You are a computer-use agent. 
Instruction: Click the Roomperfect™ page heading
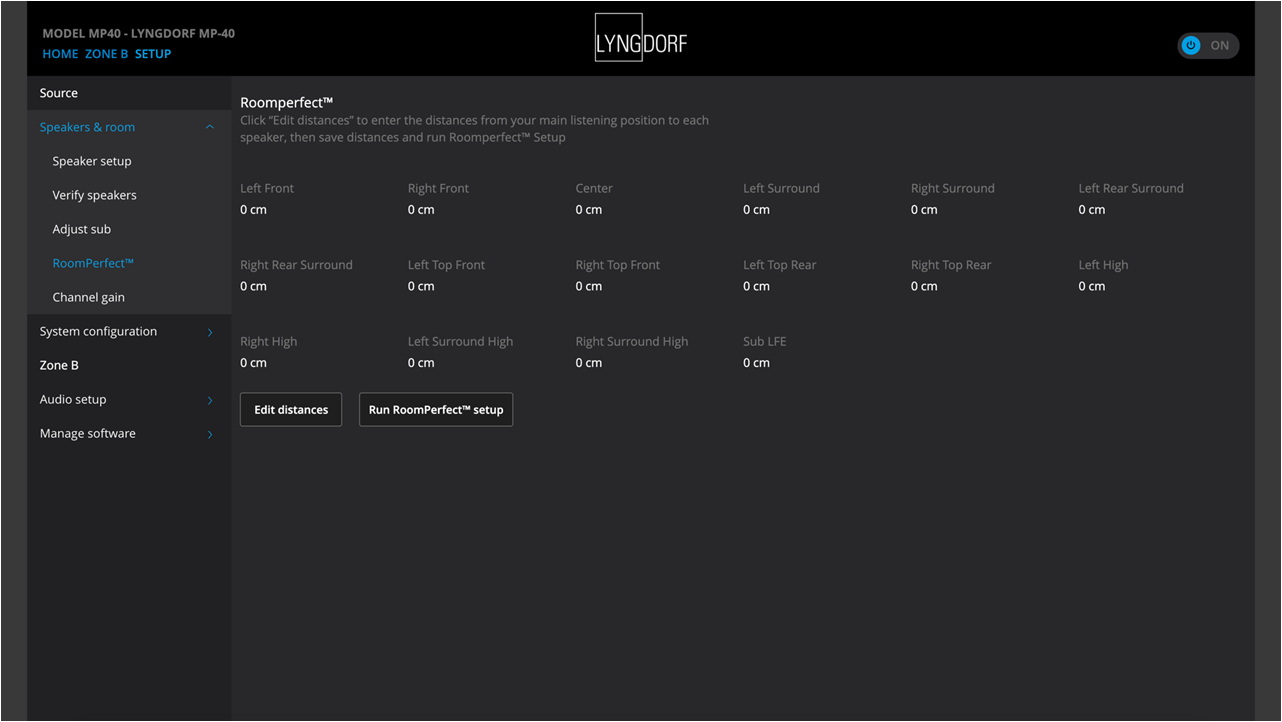click(x=287, y=102)
